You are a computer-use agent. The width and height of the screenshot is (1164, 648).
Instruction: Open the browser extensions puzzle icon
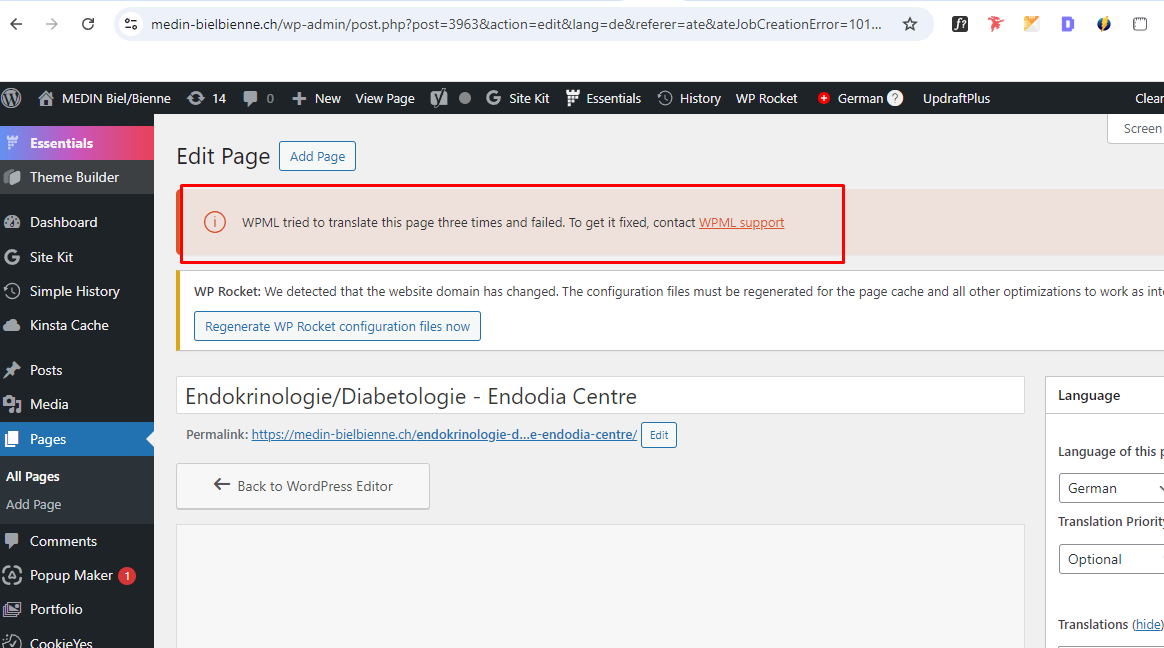(x=1140, y=24)
